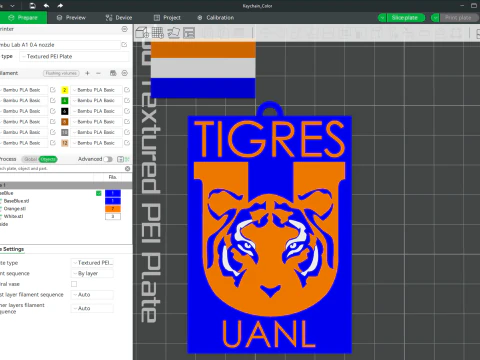Viewport: 480px width, 360px height.
Task: Toggle the Advanced mode switch
Action: [108, 159]
